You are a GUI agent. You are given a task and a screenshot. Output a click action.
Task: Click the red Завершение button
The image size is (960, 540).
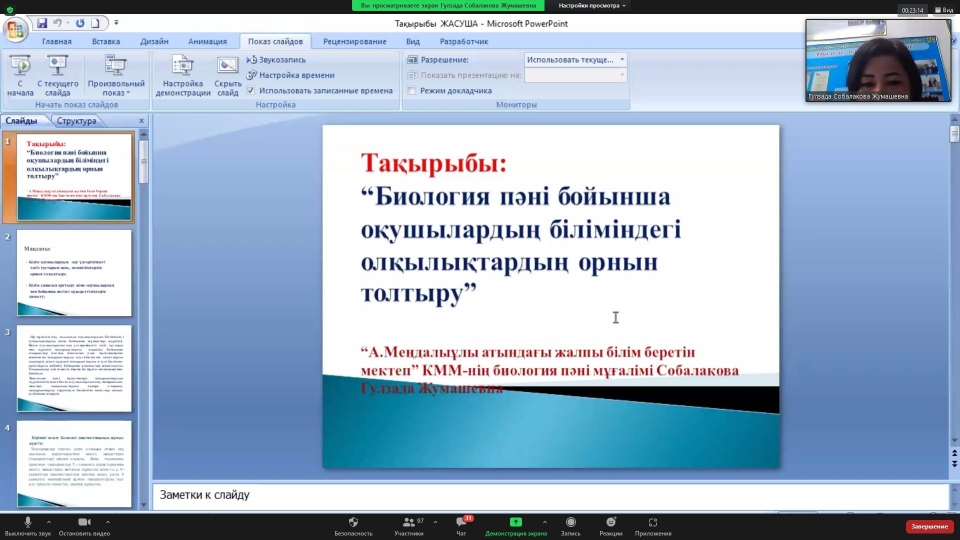pyautogui.click(x=928, y=526)
